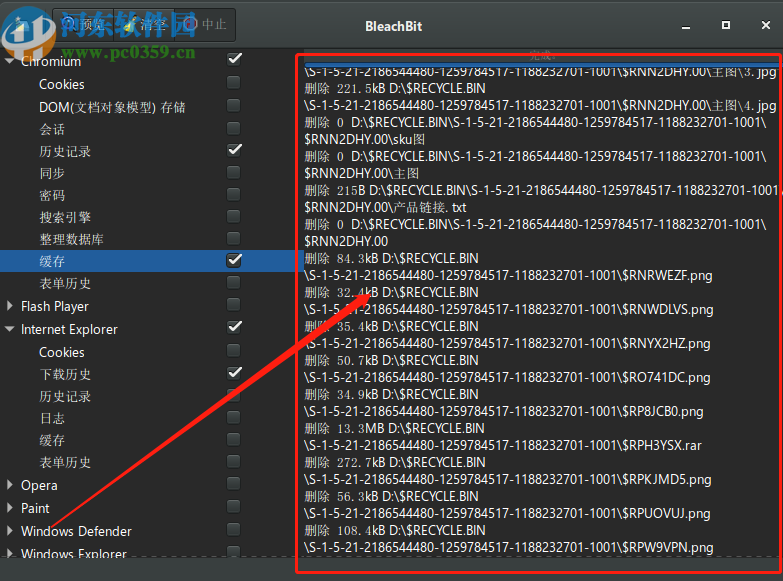Viewport: 783px width, 581px height.
Task: Select the Windows Defender tree item
Action: pyautogui.click(x=76, y=531)
